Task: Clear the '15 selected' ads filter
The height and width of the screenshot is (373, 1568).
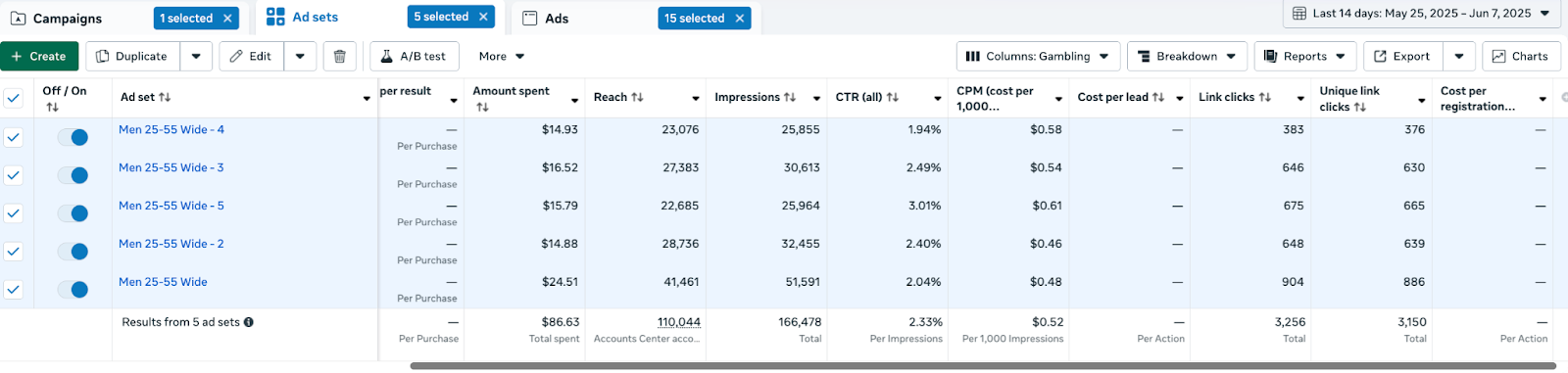Action: tap(740, 18)
